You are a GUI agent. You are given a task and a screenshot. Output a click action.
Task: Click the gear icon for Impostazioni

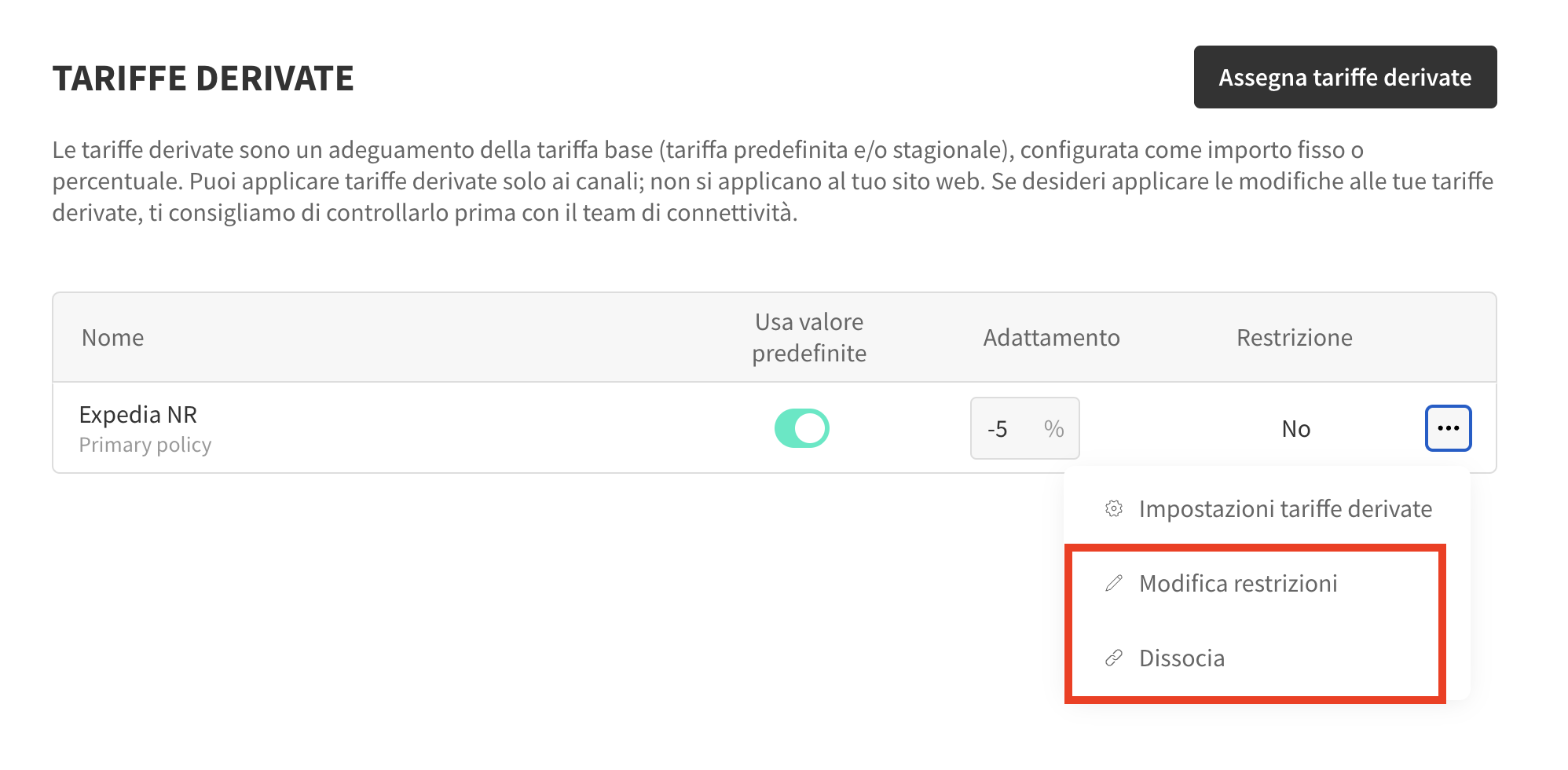pos(1114,508)
